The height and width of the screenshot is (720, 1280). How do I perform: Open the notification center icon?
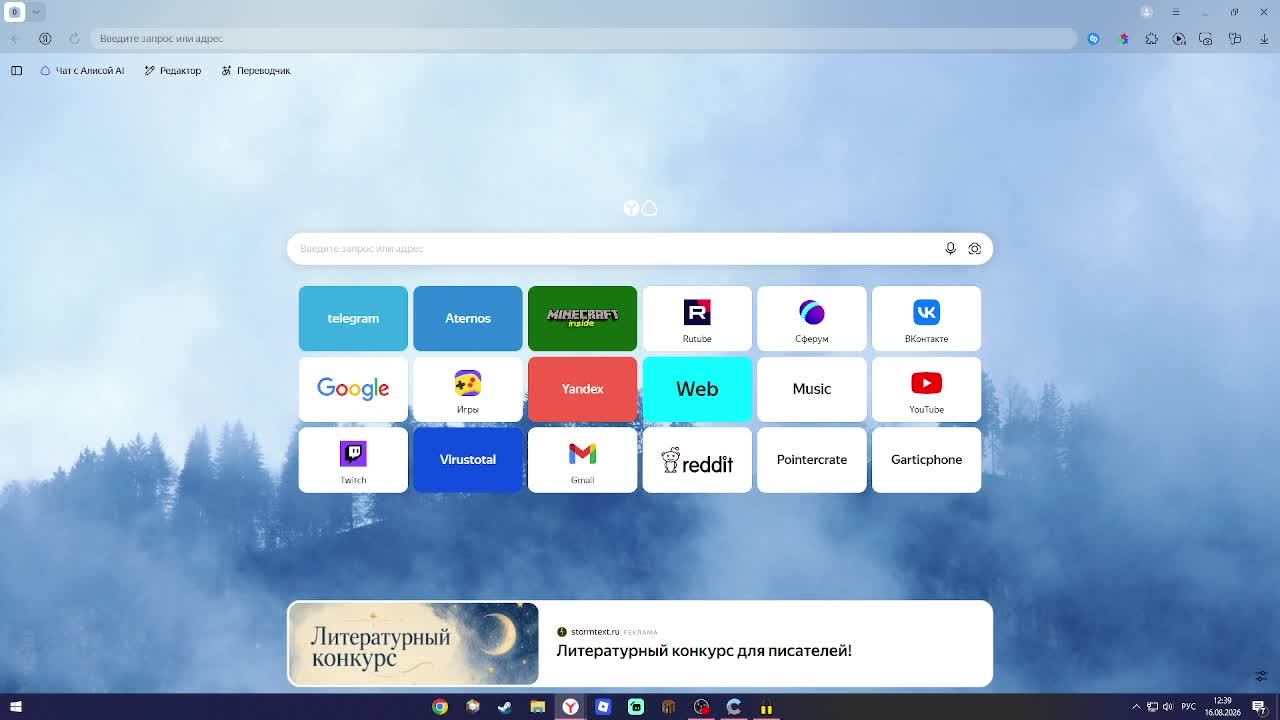pos(1259,707)
